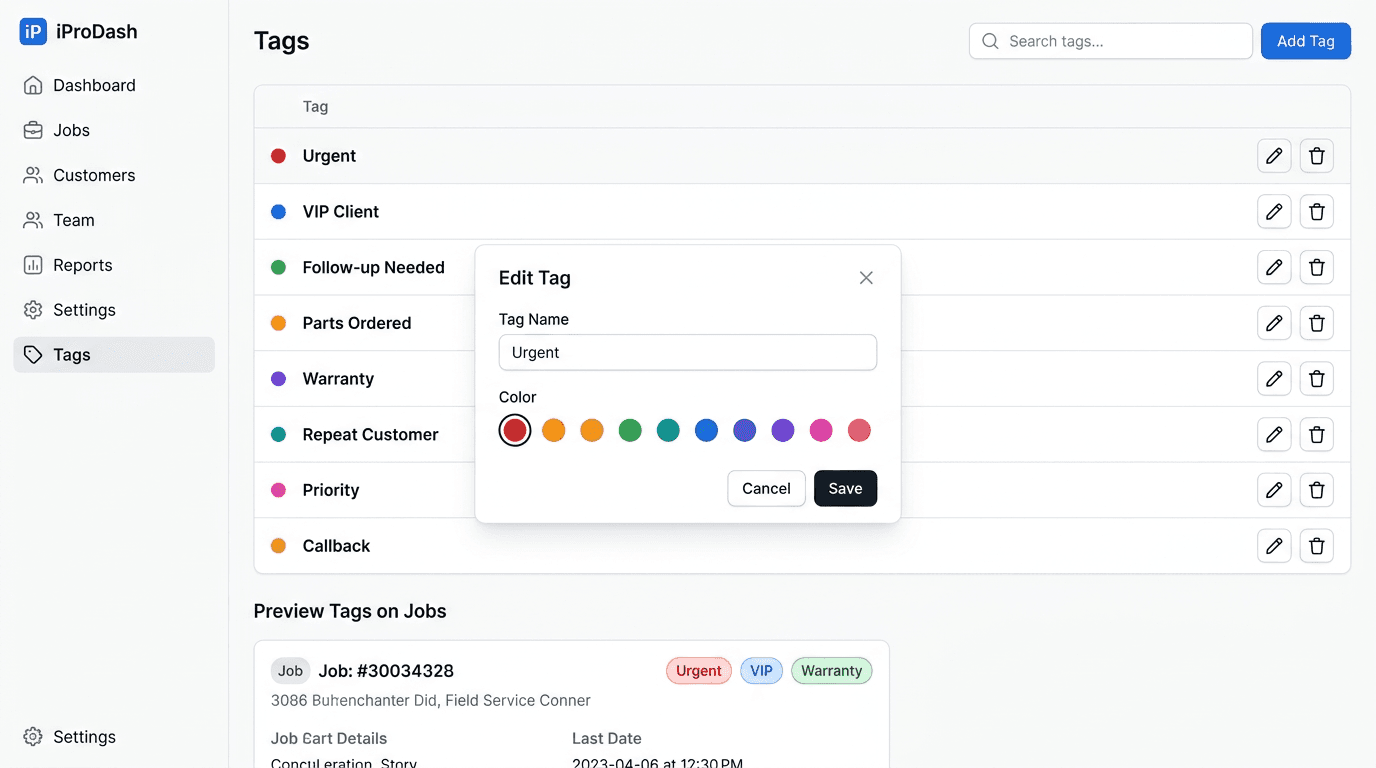Open Dashboard from the sidebar
Image resolution: width=1376 pixels, height=768 pixels.
point(33,85)
